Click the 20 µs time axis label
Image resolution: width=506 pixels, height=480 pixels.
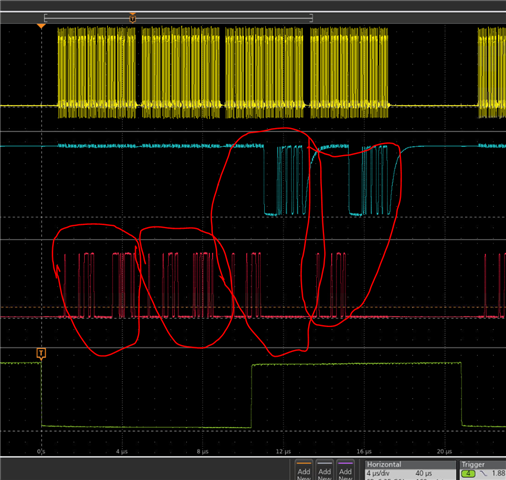(x=444, y=451)
